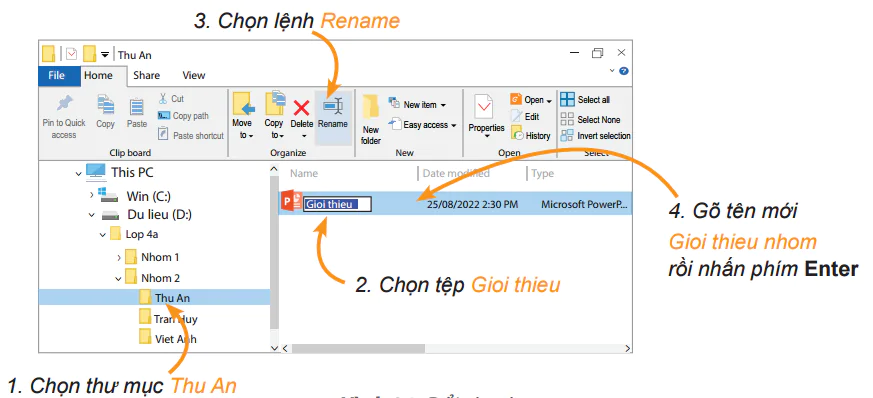The width and height of the screenshot is (873, 398).
Task: Click the Pin to Quick access icon
Action: click(x=65, y=104)
